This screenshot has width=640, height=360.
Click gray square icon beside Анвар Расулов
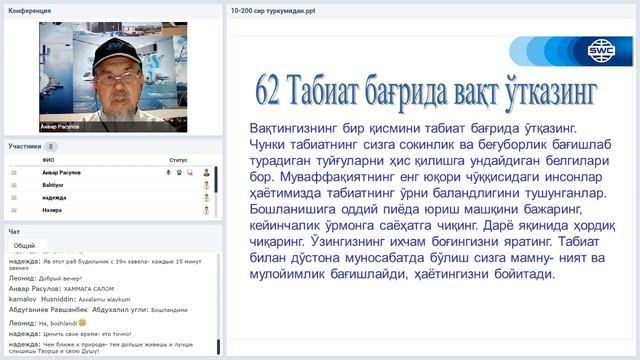coord(14,173)
